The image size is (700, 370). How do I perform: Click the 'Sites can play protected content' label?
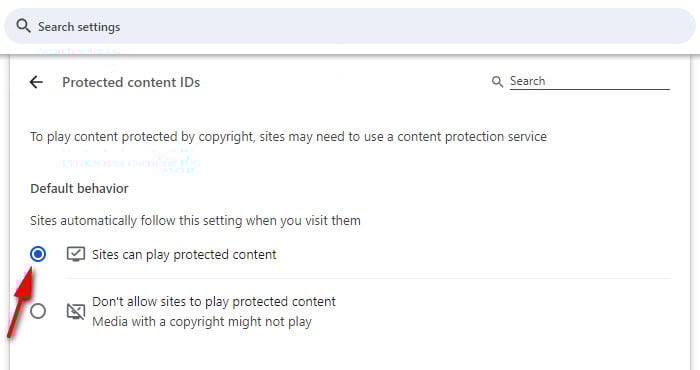[184, 254]
